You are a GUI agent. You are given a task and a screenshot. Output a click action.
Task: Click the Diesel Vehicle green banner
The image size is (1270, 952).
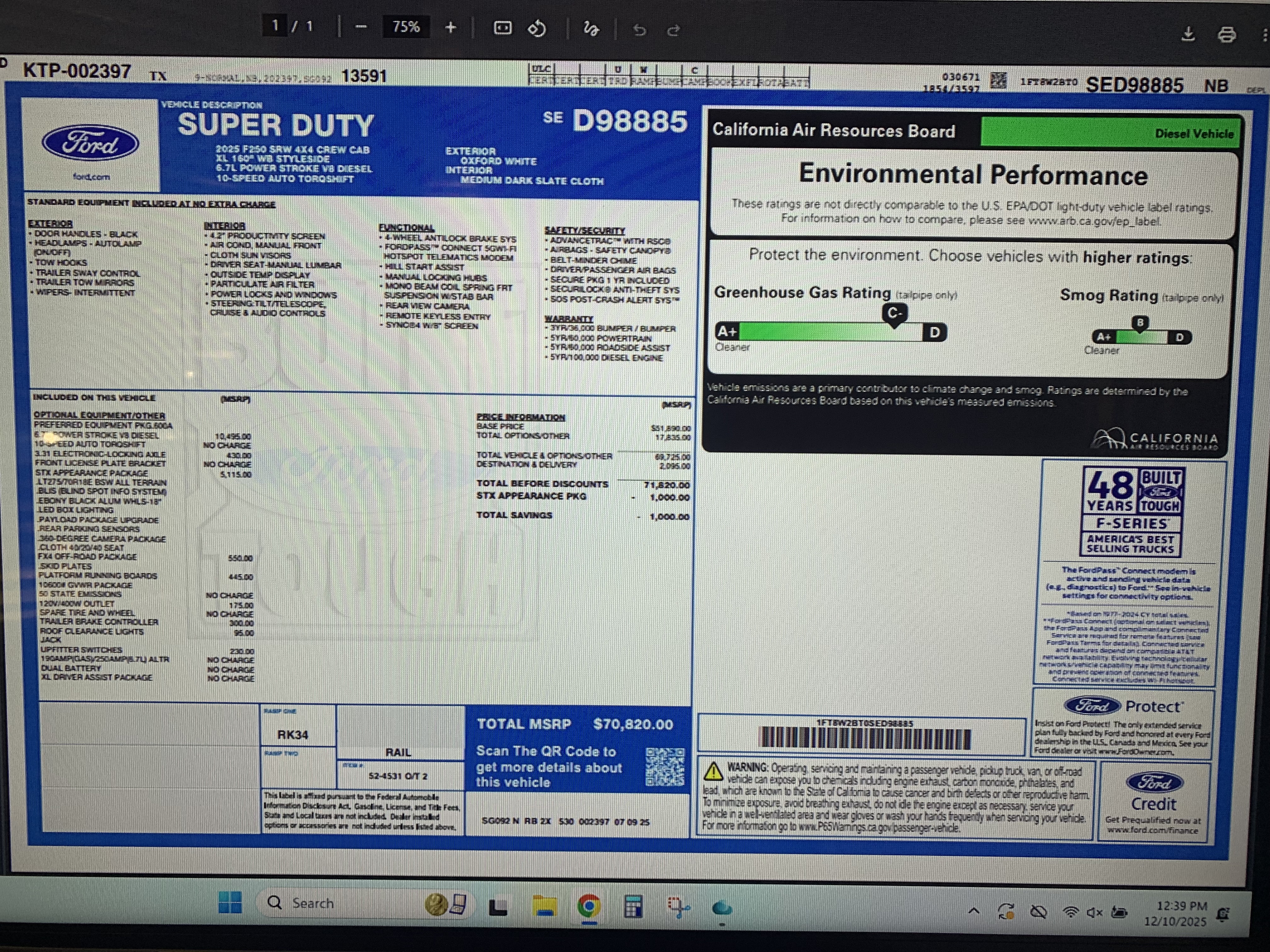coord(1110,132)
